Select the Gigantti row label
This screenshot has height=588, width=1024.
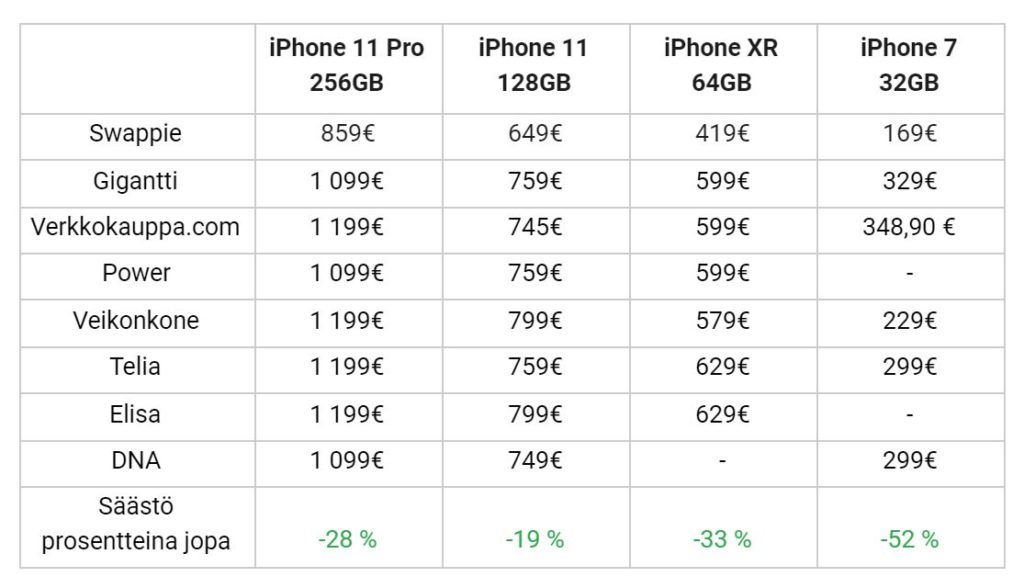[135, 181]
